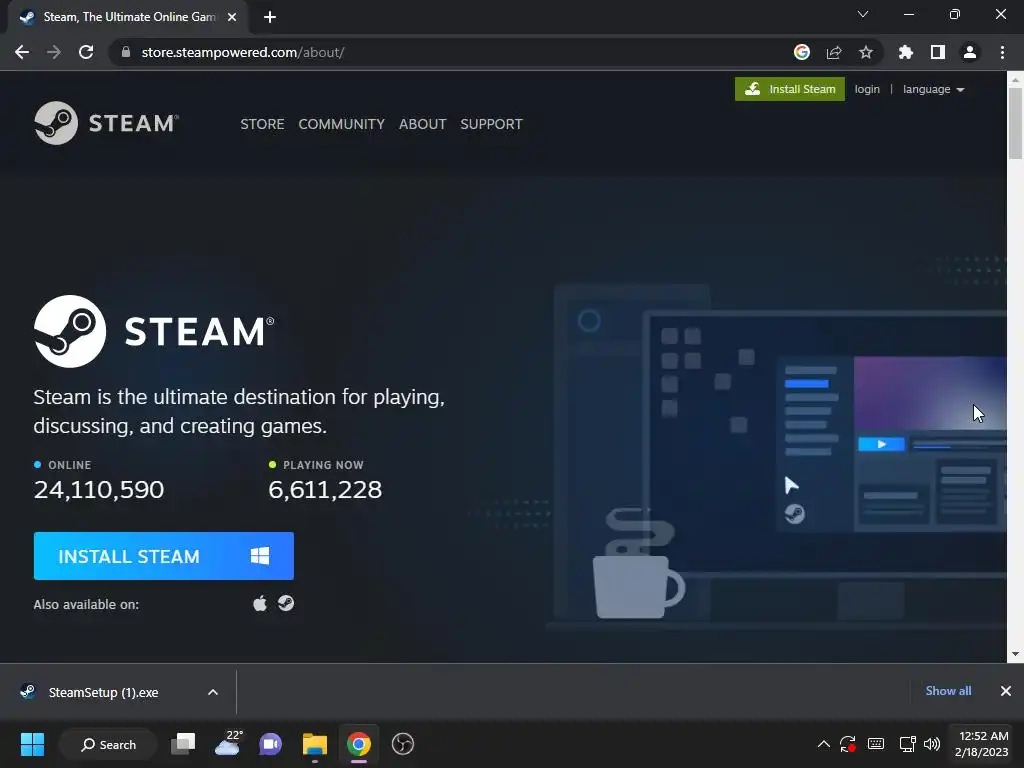Click the Chrome taskbar icon

click(359, 744)
